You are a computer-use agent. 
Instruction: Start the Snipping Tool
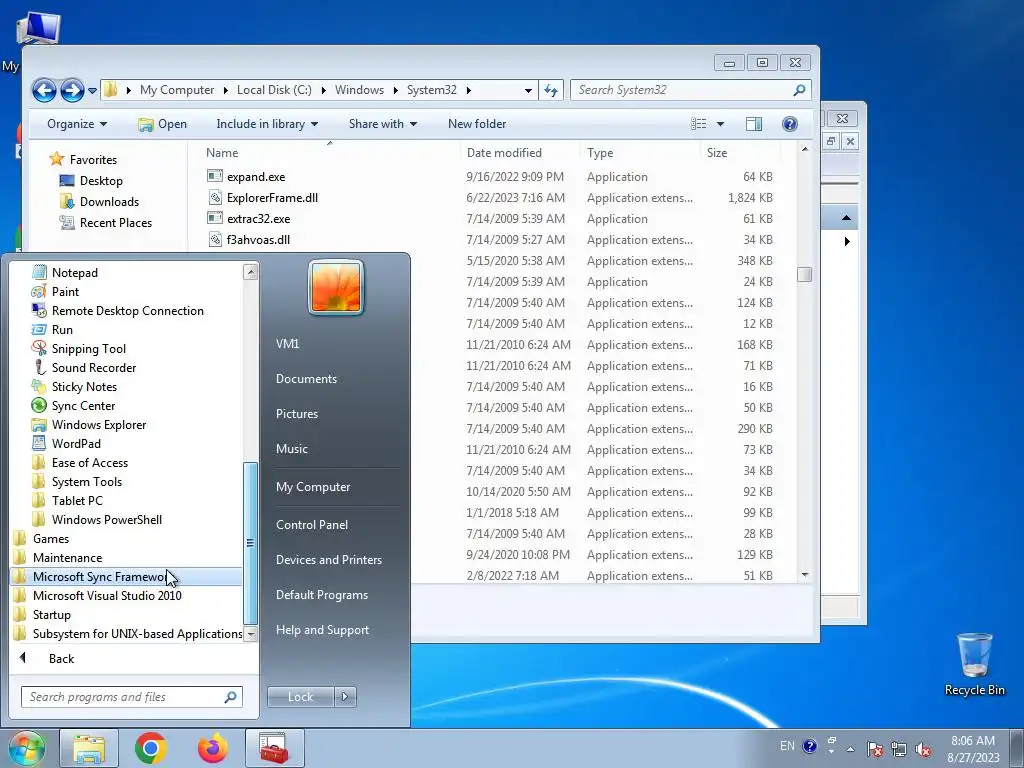pos(88,348)
